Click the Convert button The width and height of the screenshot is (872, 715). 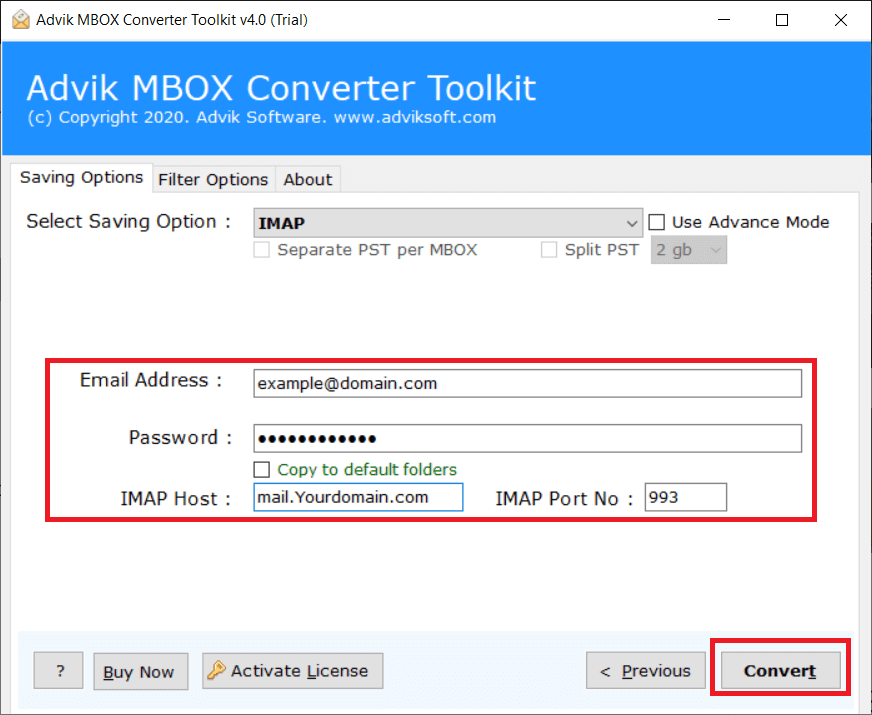[x=780, y=671]
